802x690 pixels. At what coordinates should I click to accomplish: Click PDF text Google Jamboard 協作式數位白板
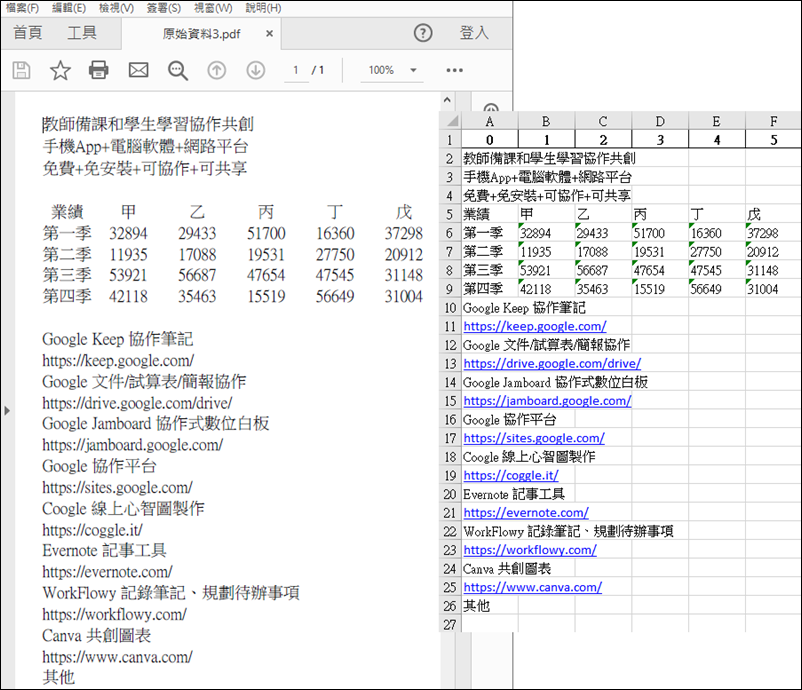(155, 424)
